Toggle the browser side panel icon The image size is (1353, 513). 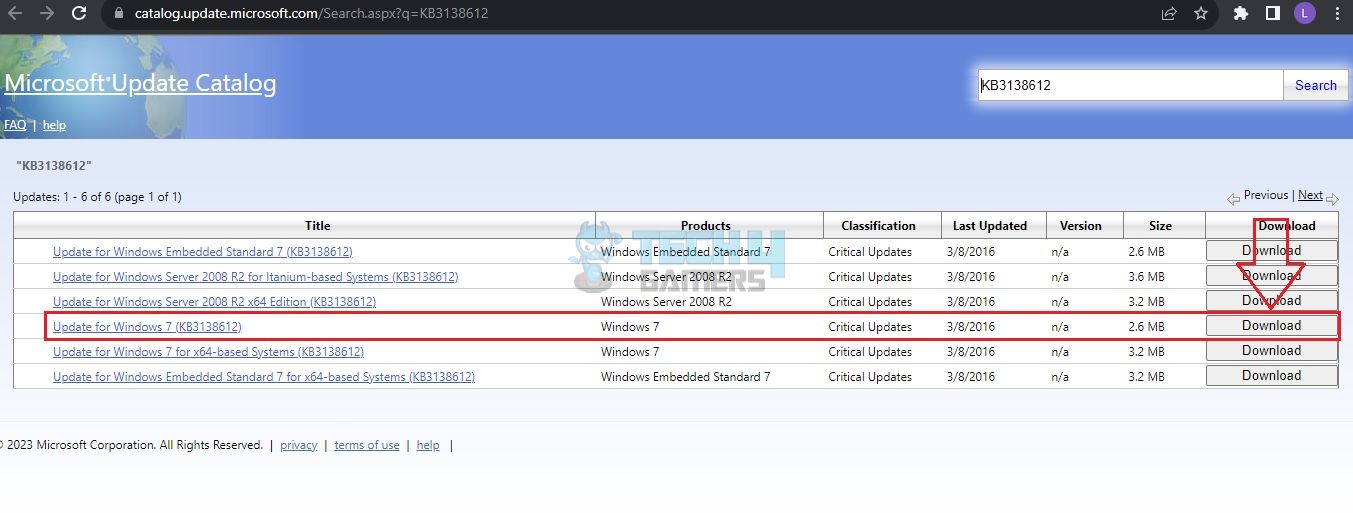[1273, 14]
